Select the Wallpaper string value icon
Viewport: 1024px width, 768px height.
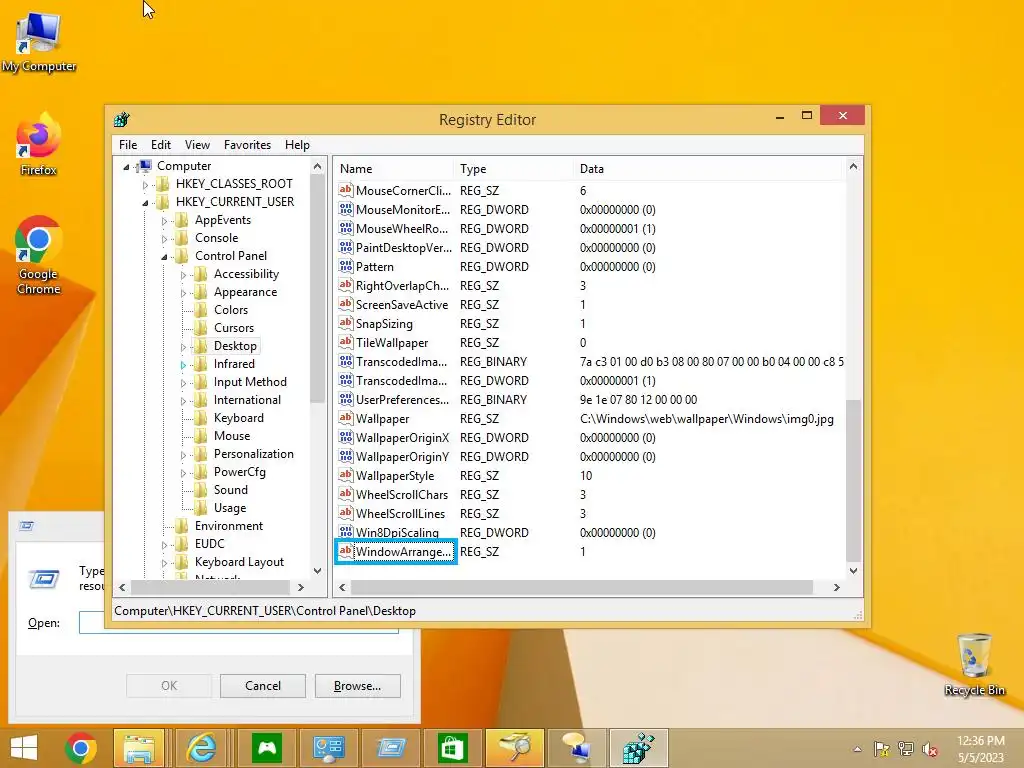pos(345,418)
